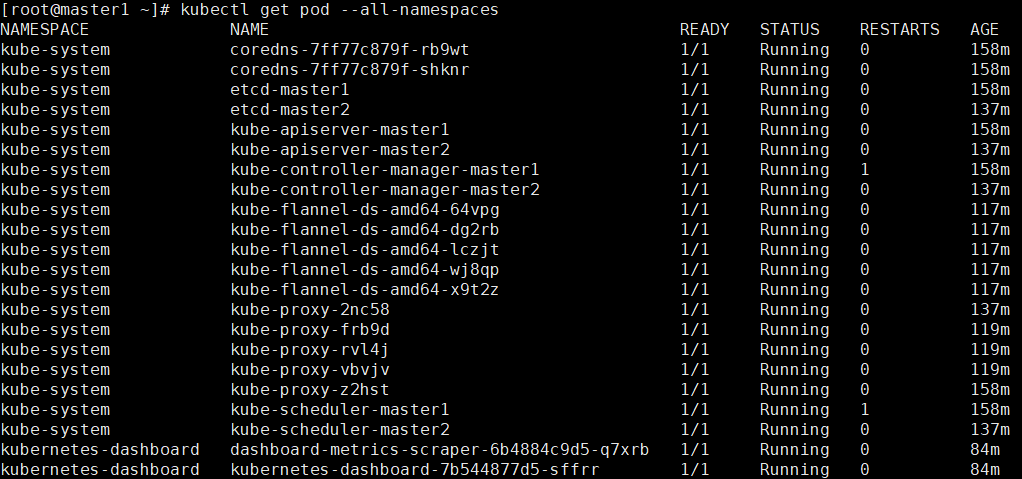Select kube-controller-manager-master1 pod name
This screenshot has width=1022, height=479.
pyautogui.click(x=385, y=169)
